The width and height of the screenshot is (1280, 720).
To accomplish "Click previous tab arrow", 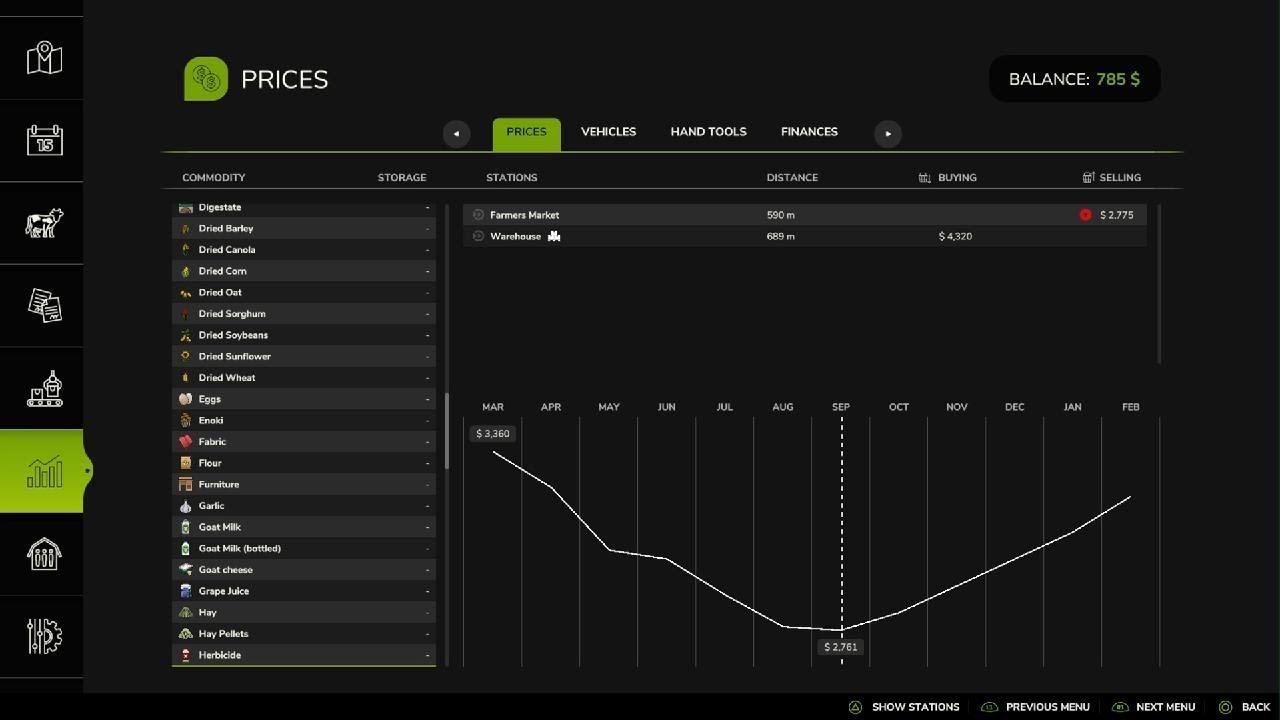I will tap(456, 133).
